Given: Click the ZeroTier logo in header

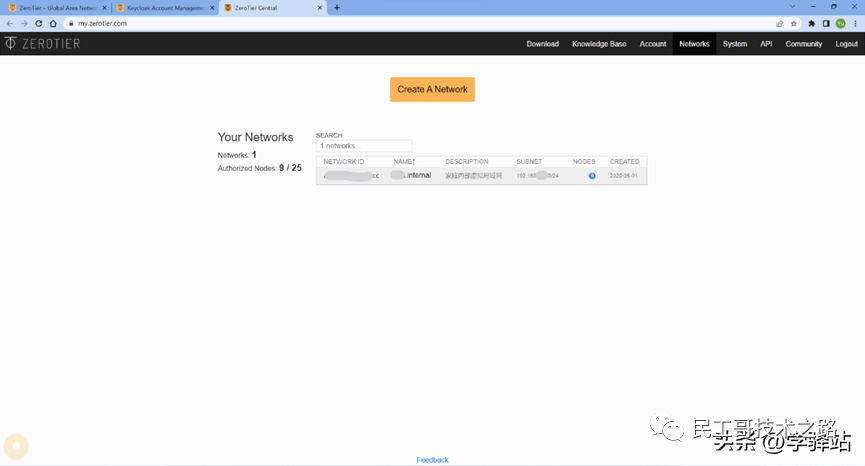Looking at the screenshot, I should [42, 44].
